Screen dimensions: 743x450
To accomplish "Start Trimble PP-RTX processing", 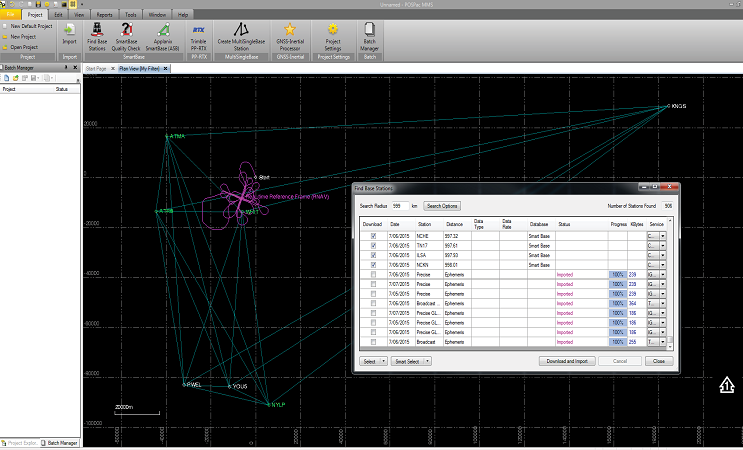I will [199, 37].
